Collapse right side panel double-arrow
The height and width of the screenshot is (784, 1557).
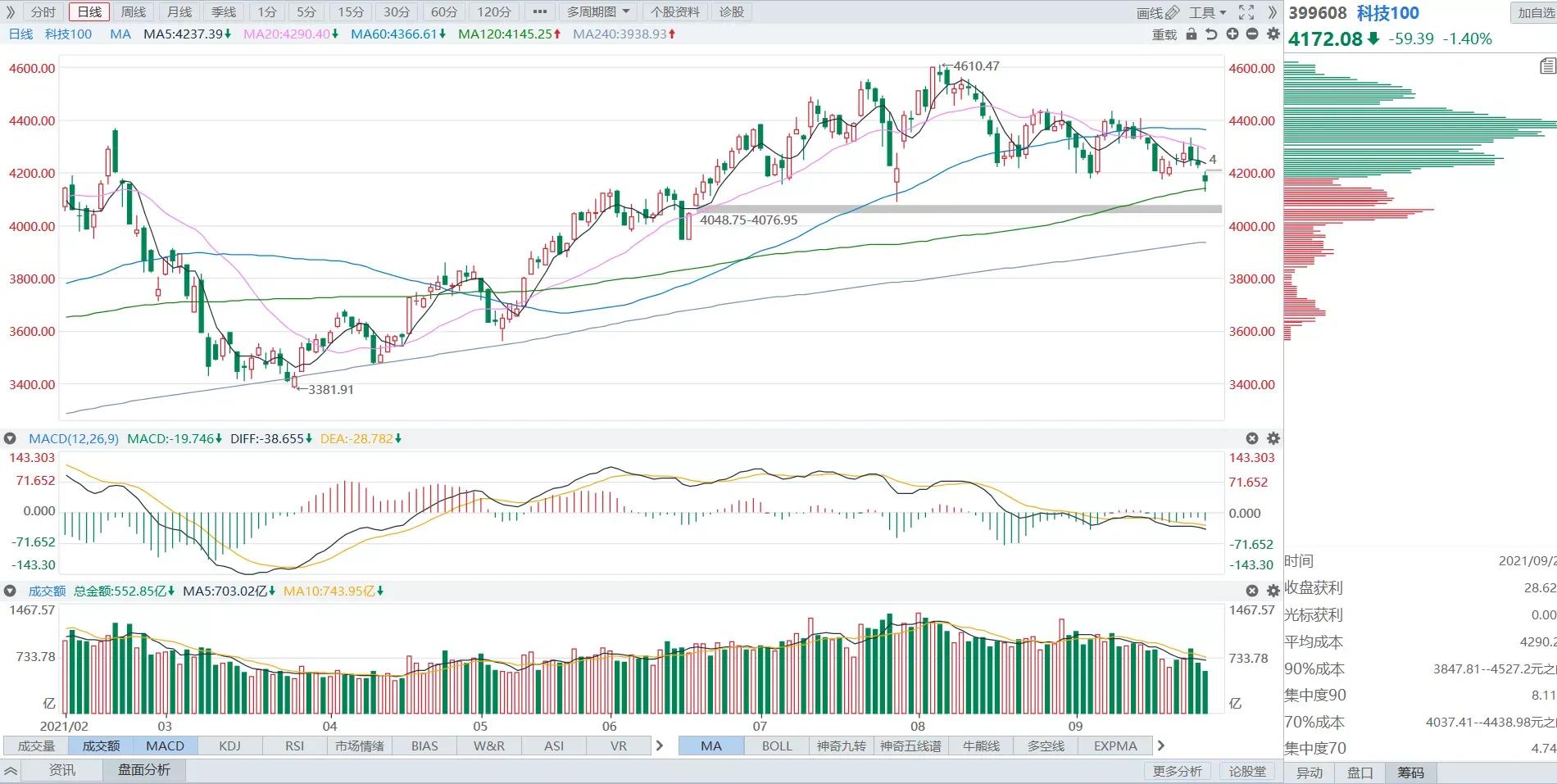pyautogui.click(x=1272, y=12)
